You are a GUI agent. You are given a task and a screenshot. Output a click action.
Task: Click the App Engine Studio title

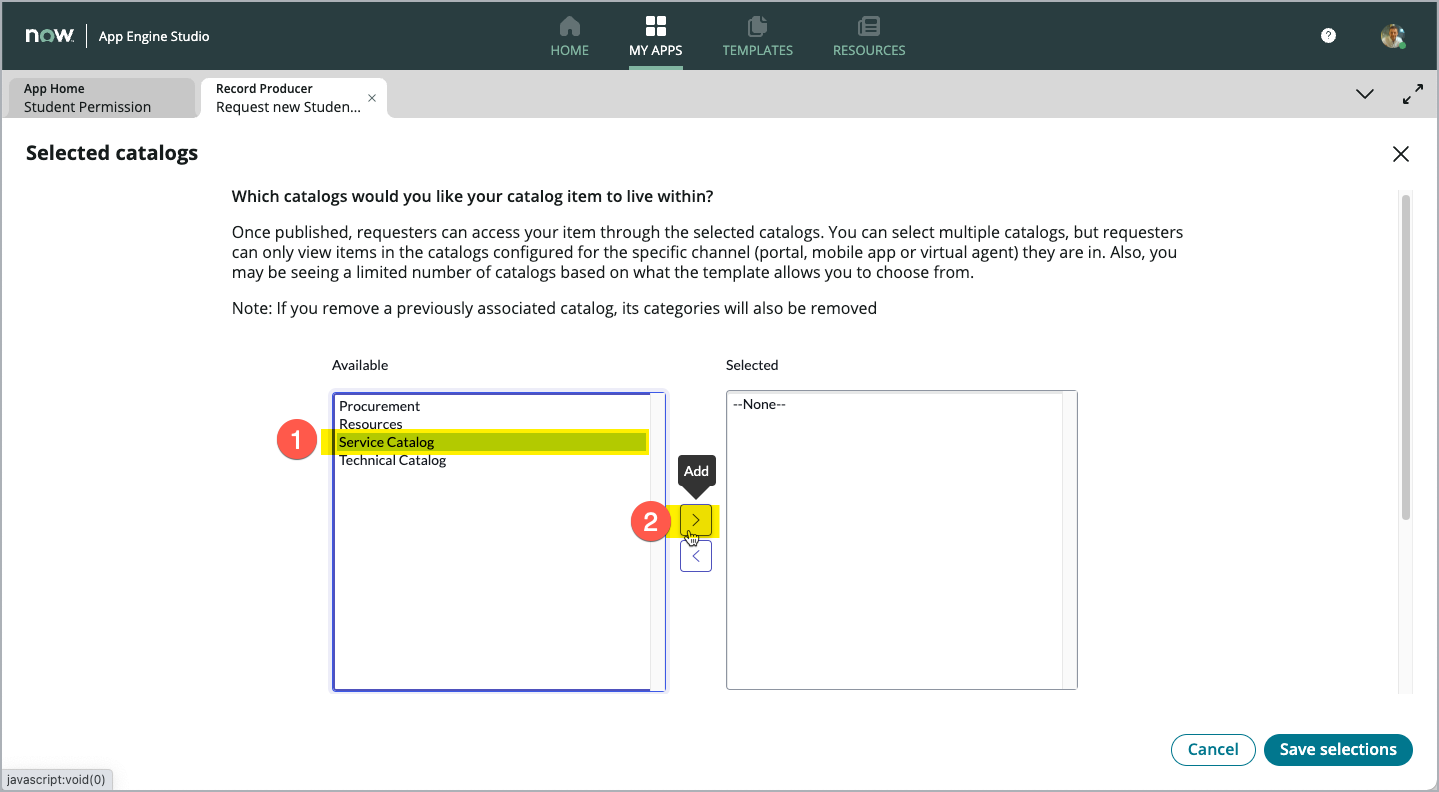(154, 36)
